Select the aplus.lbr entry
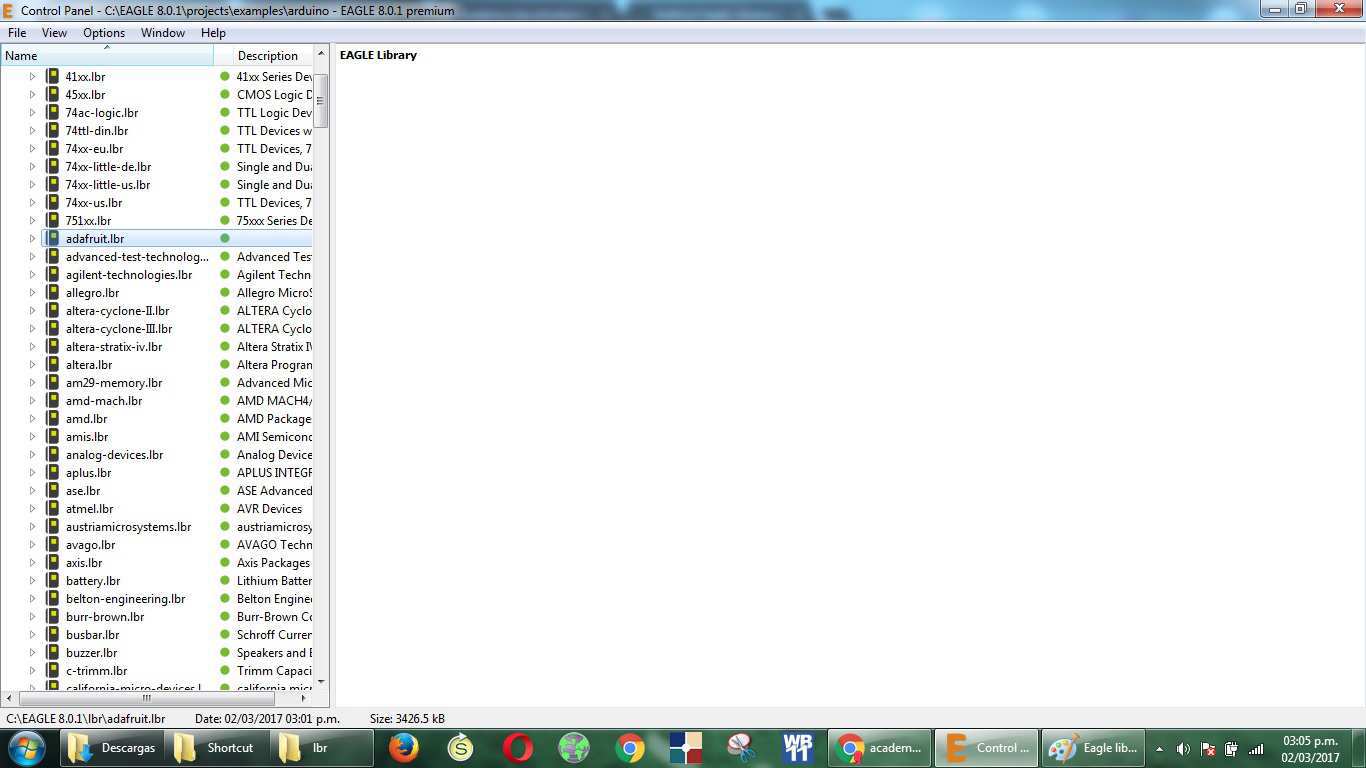The image size is (1366, 768). [x=88, y=472]
